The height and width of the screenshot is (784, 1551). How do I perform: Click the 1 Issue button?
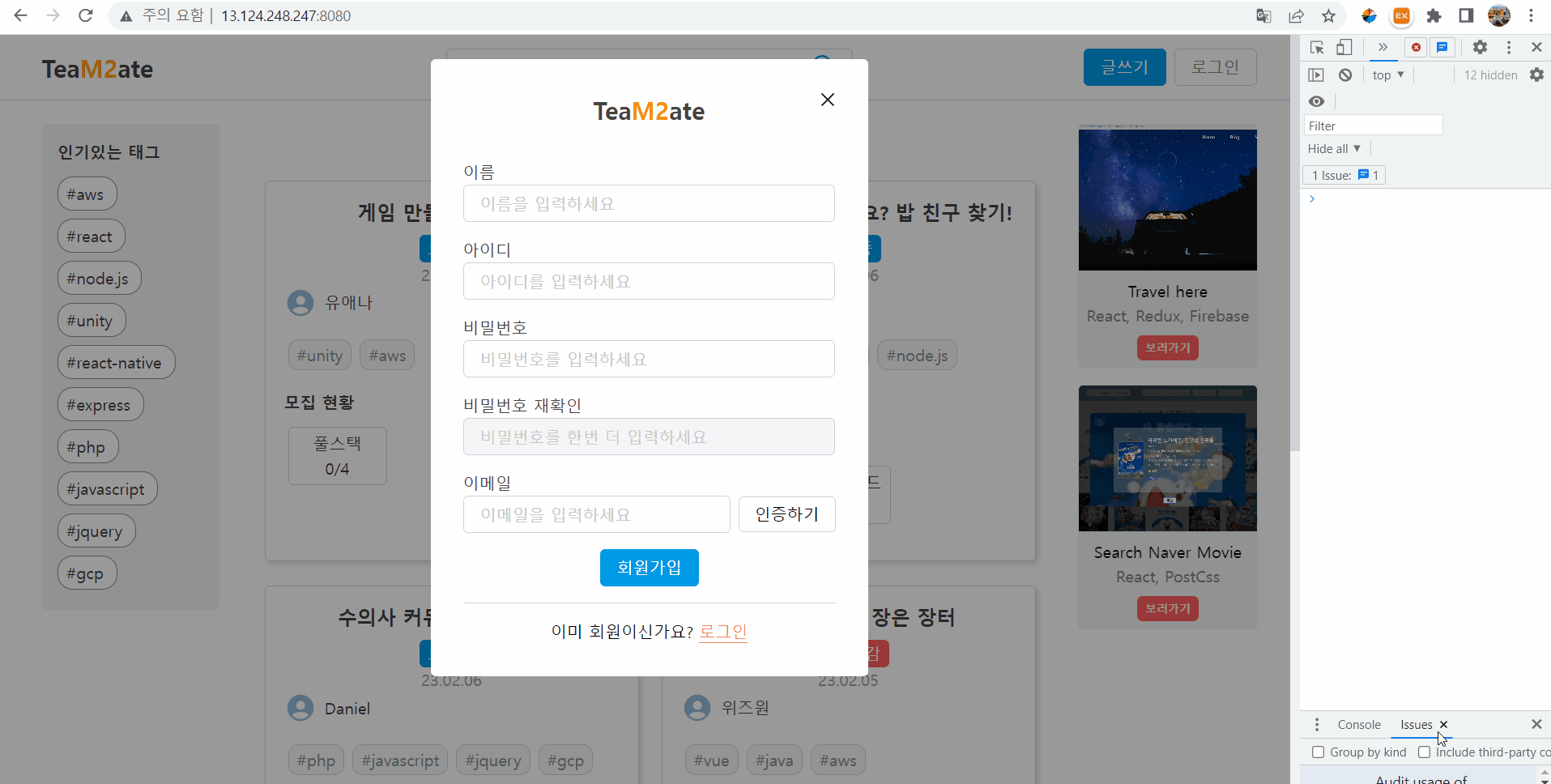[1344, 175]
